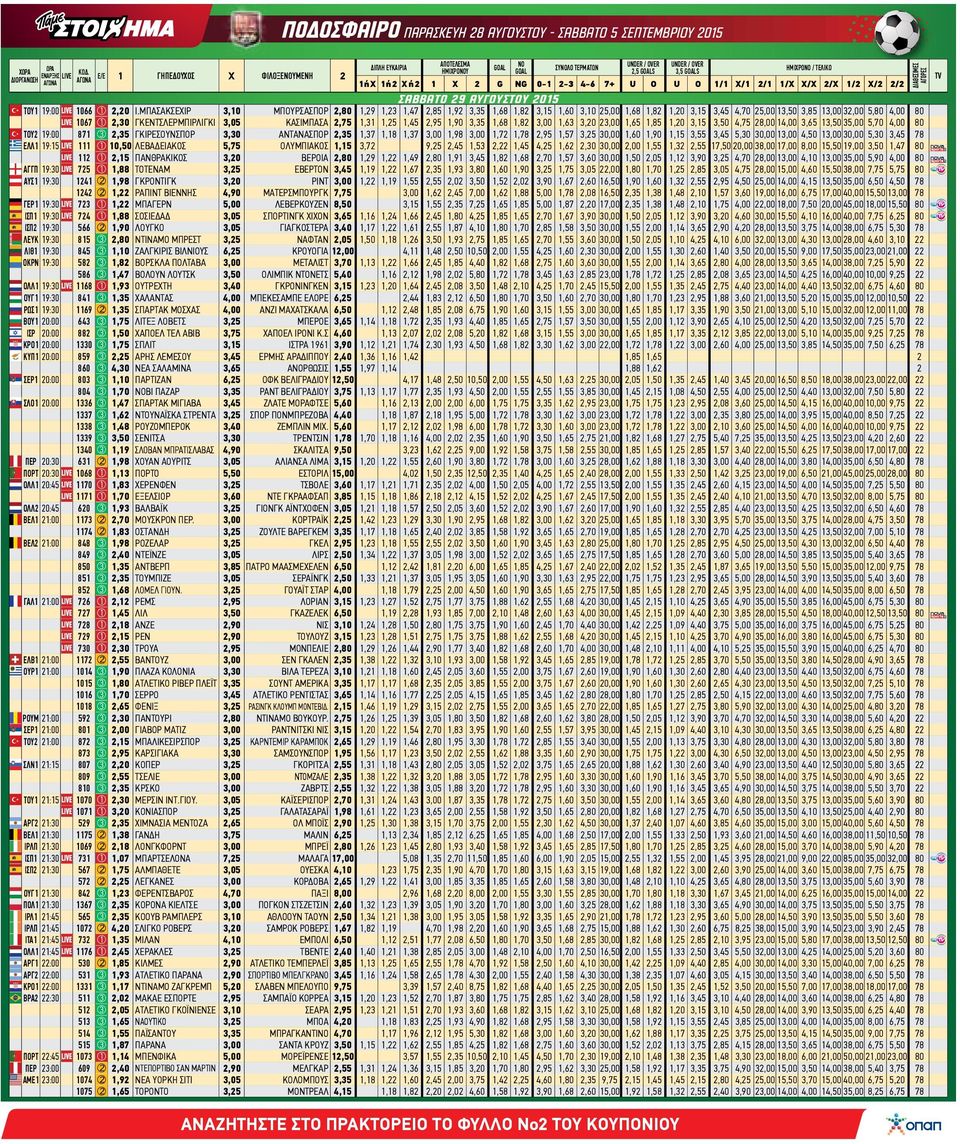Click the home team ΤΟΤΕΝΑΜ
The image size is (960, 1144).
point(151,169)
